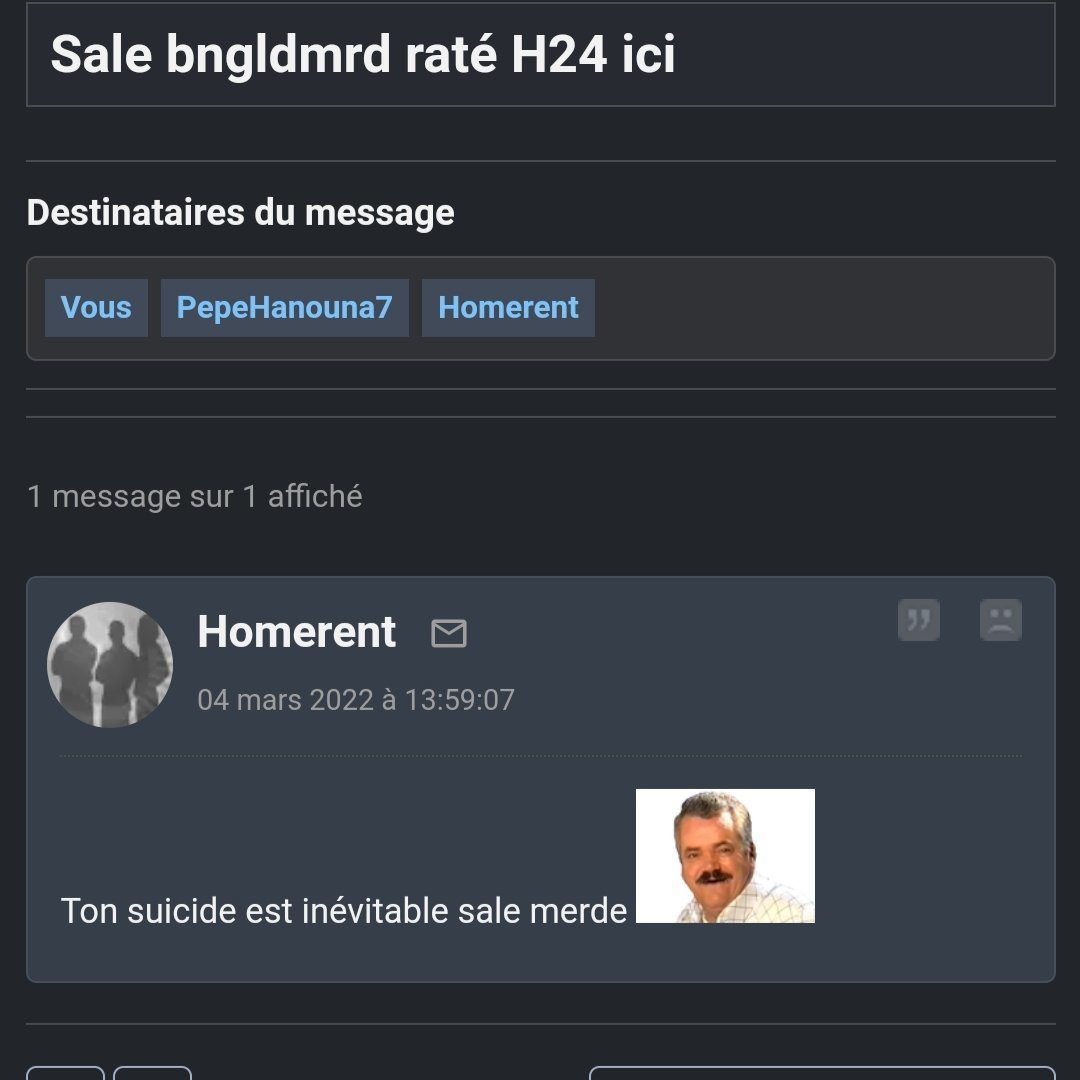Focus the wide outlined field at bottom right
Image resolution: width=1080 pixels, height=1080 pixels.
click(822, 1073)
